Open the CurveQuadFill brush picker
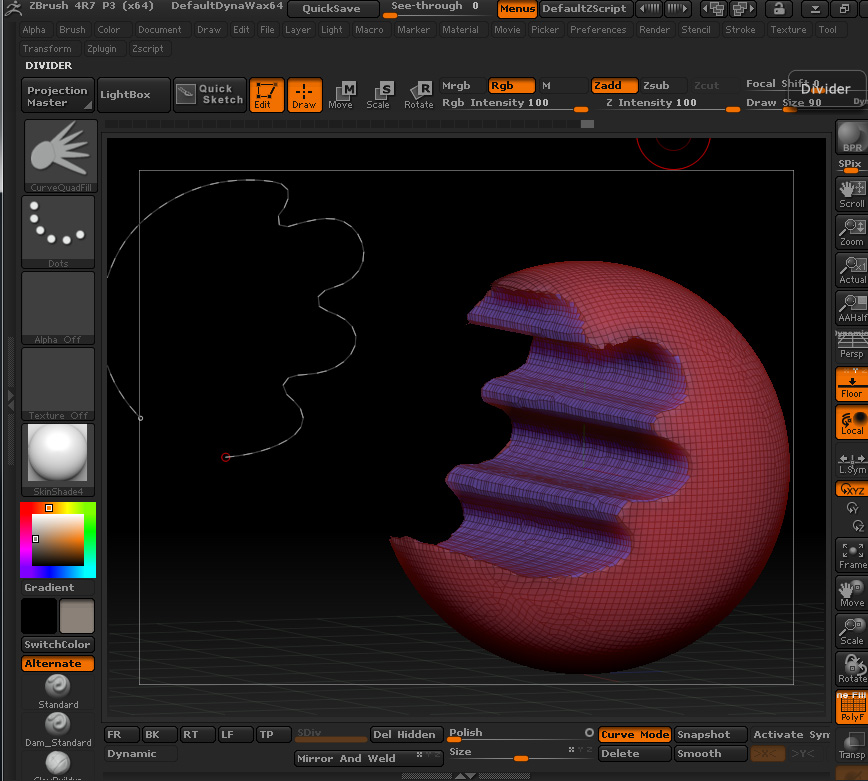The width and height of the screenshot is (868, 781). 59,156
